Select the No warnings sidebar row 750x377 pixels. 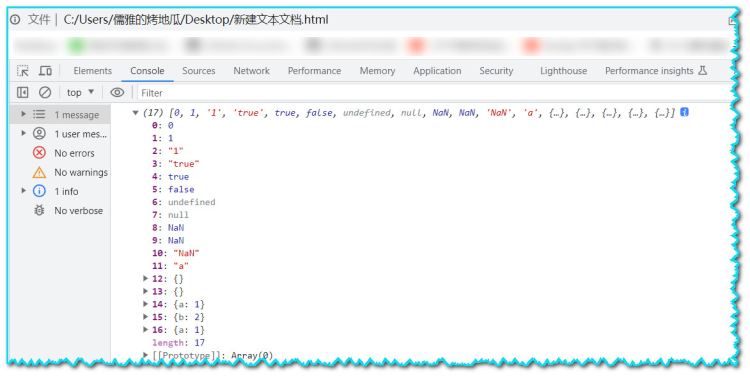point(60,172)
